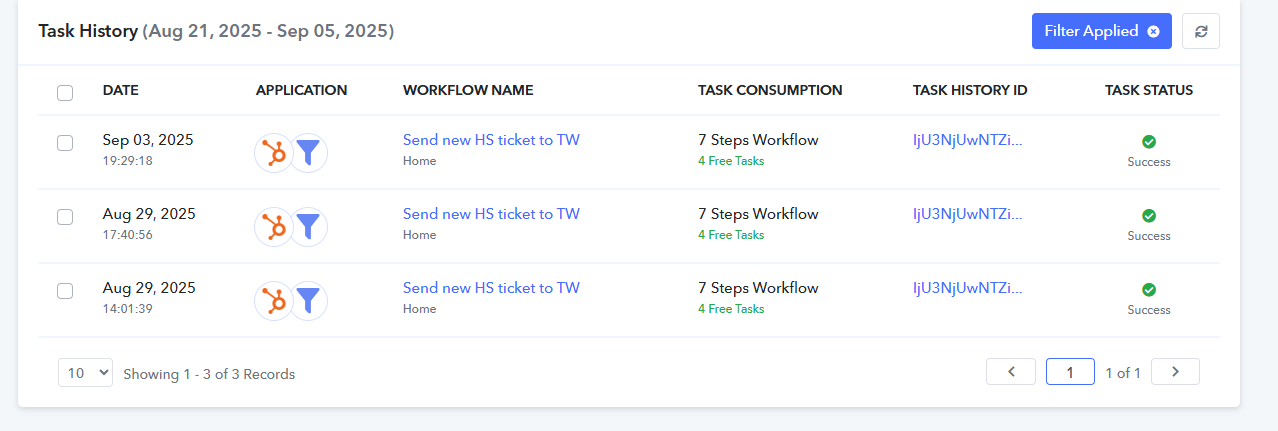
Task: Click the funnel icon in the 17:40:56 row
Action: 309,226
